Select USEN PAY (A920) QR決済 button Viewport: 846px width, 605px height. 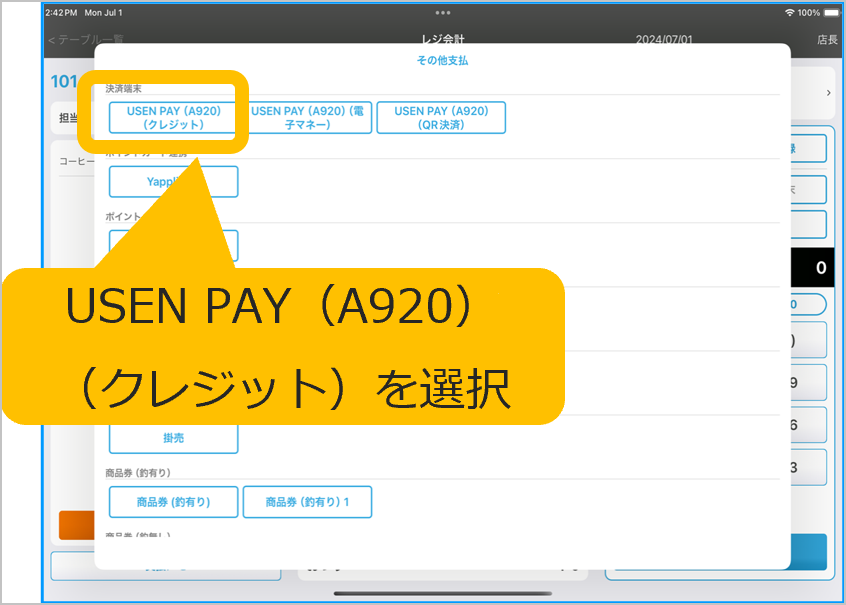(x=441, y=118)
